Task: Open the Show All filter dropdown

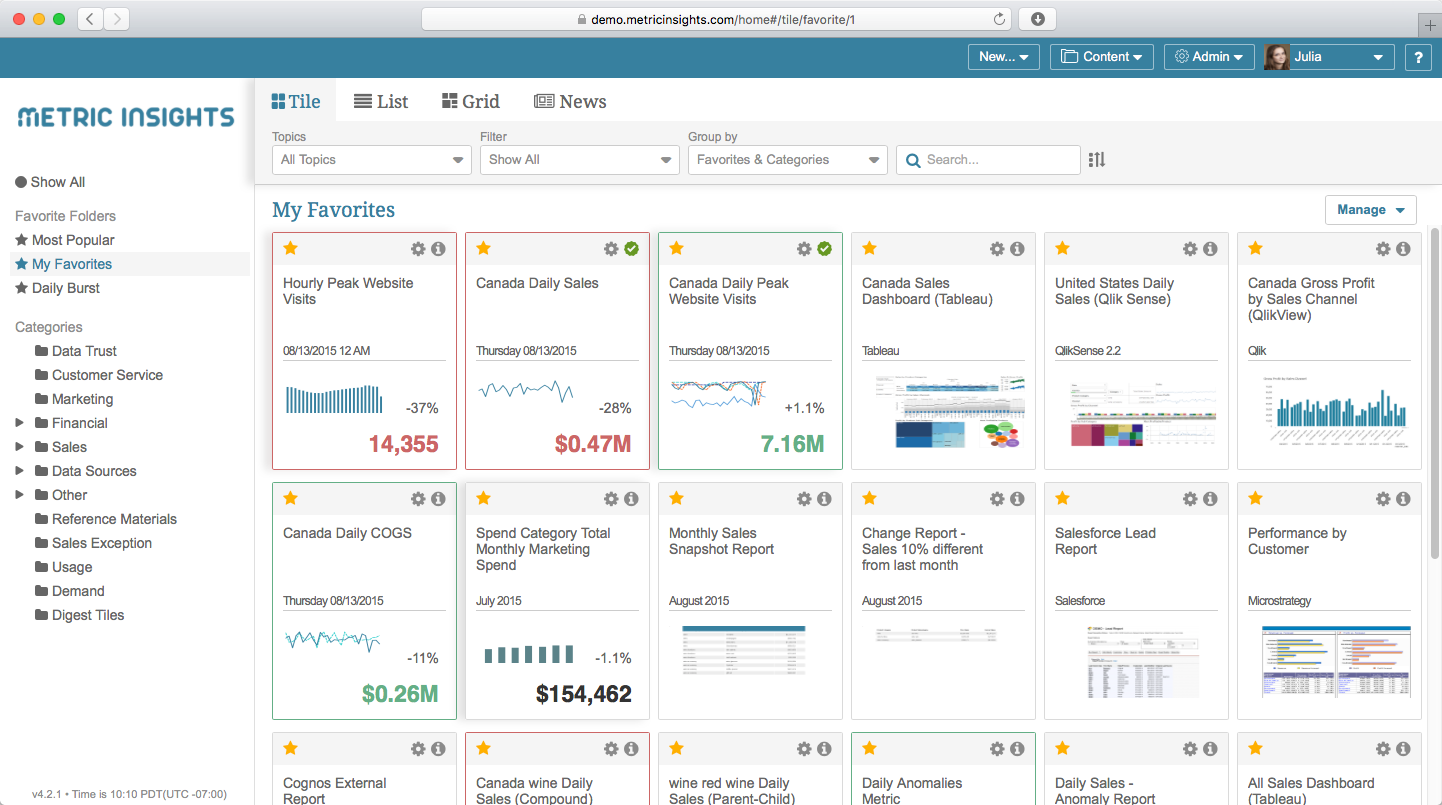Action: pos(580,160)
